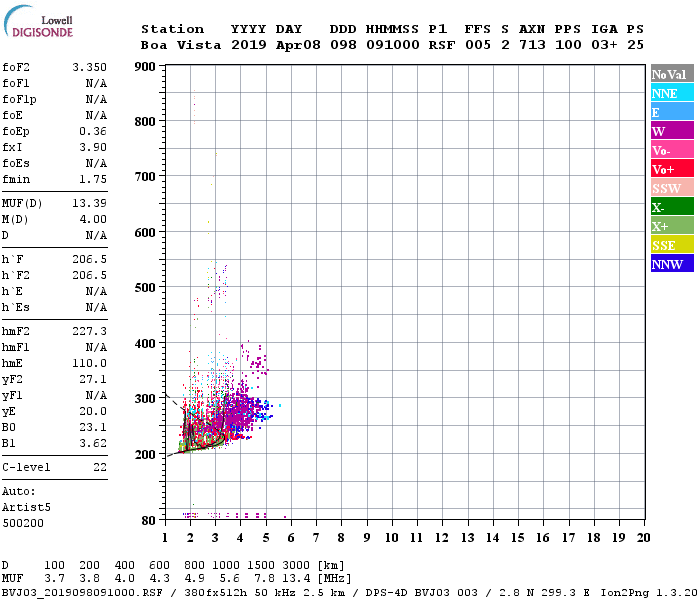This screenshot has width=700, height=600.
Task: Click the foE parameter label
Action: (x=12, y=116)
